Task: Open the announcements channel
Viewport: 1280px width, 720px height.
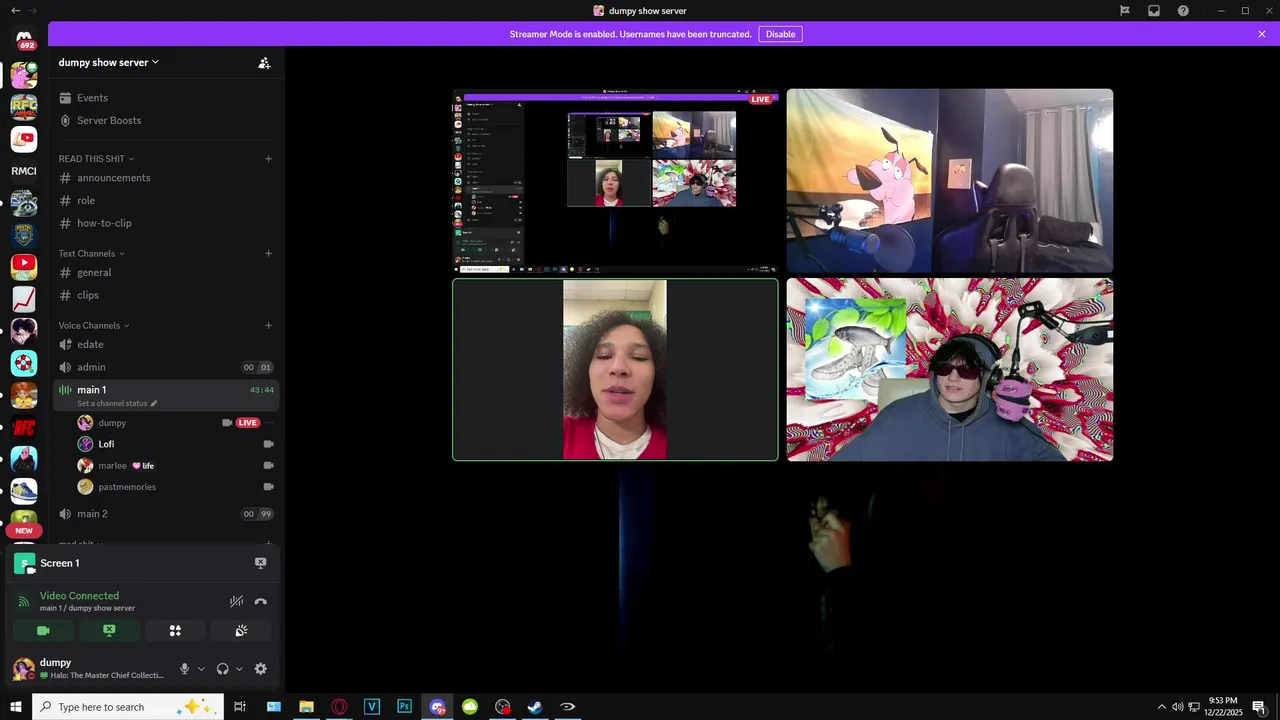Action: [166, 178]
